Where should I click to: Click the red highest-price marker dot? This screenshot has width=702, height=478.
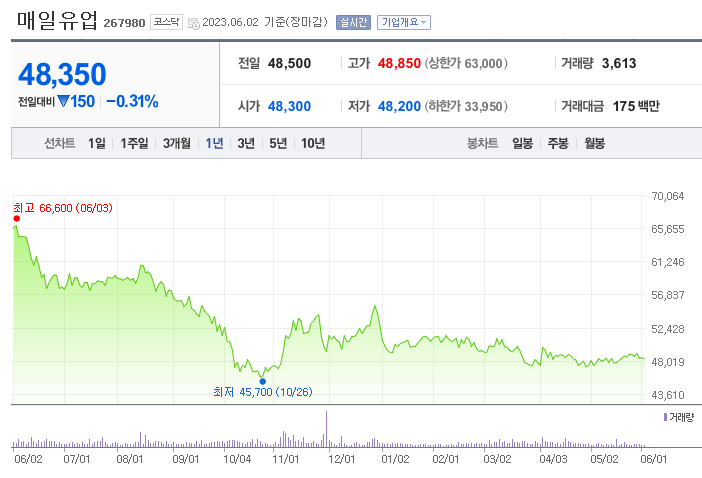pos(17,218)
